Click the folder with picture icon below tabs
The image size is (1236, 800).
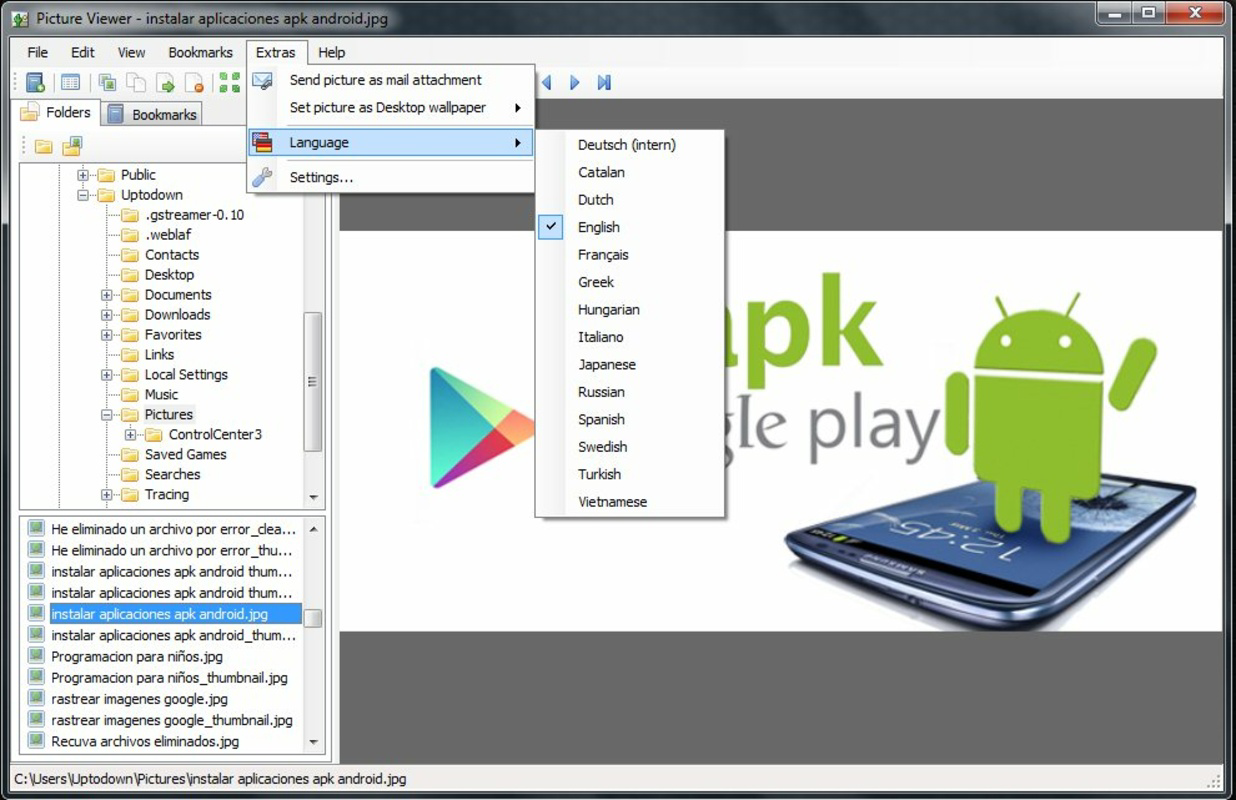72,147
